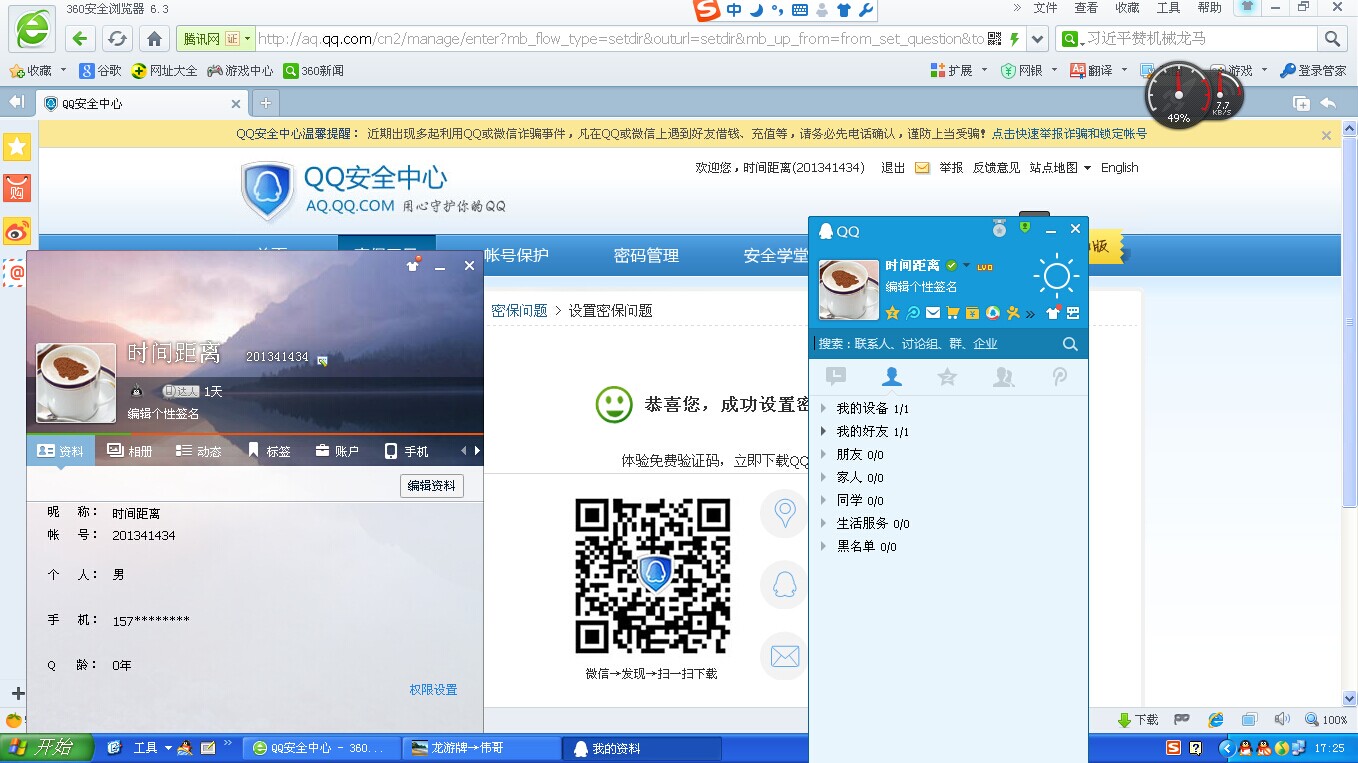The width and height of the screenshot is (1358, 763).
Task: Open the star favorites icon in browser sidebar
Action: [17, 147]
